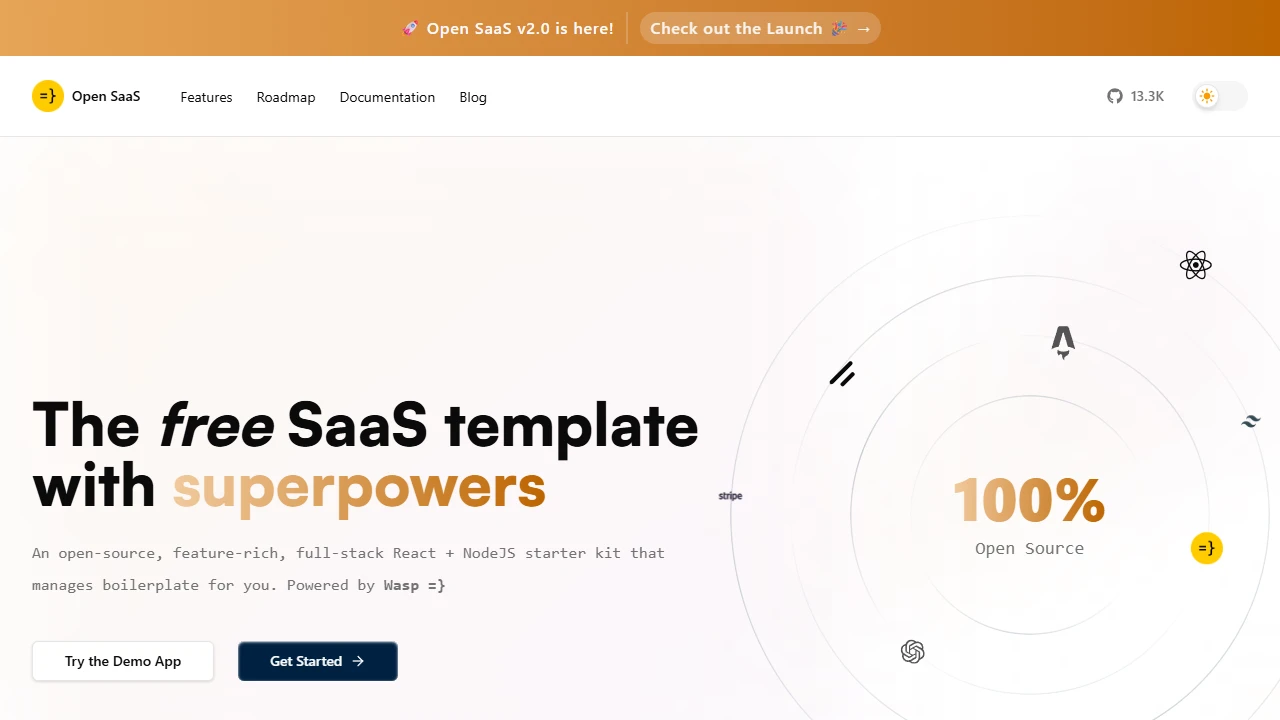The image size is (1280, 720).
Task: Open the Blog page
Action: tap(472, 97)
